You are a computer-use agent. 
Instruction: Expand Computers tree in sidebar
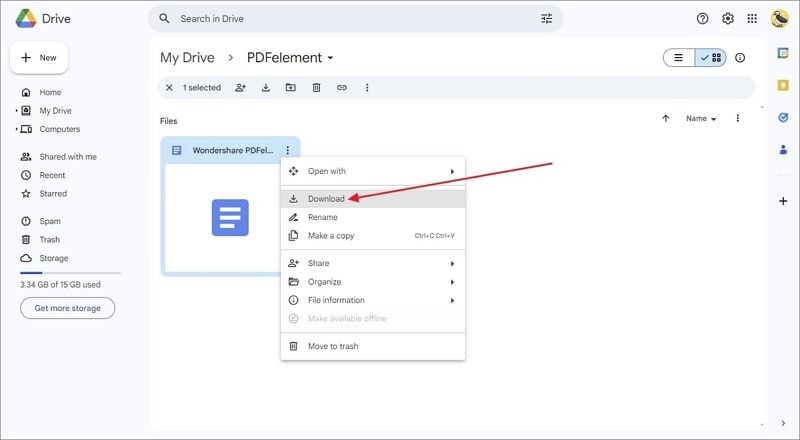click(16, 129)
